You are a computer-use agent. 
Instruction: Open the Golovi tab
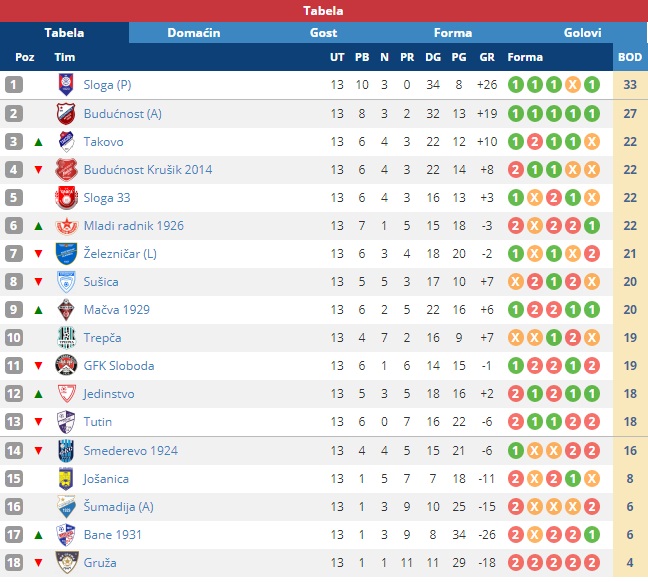pos(582,33)
